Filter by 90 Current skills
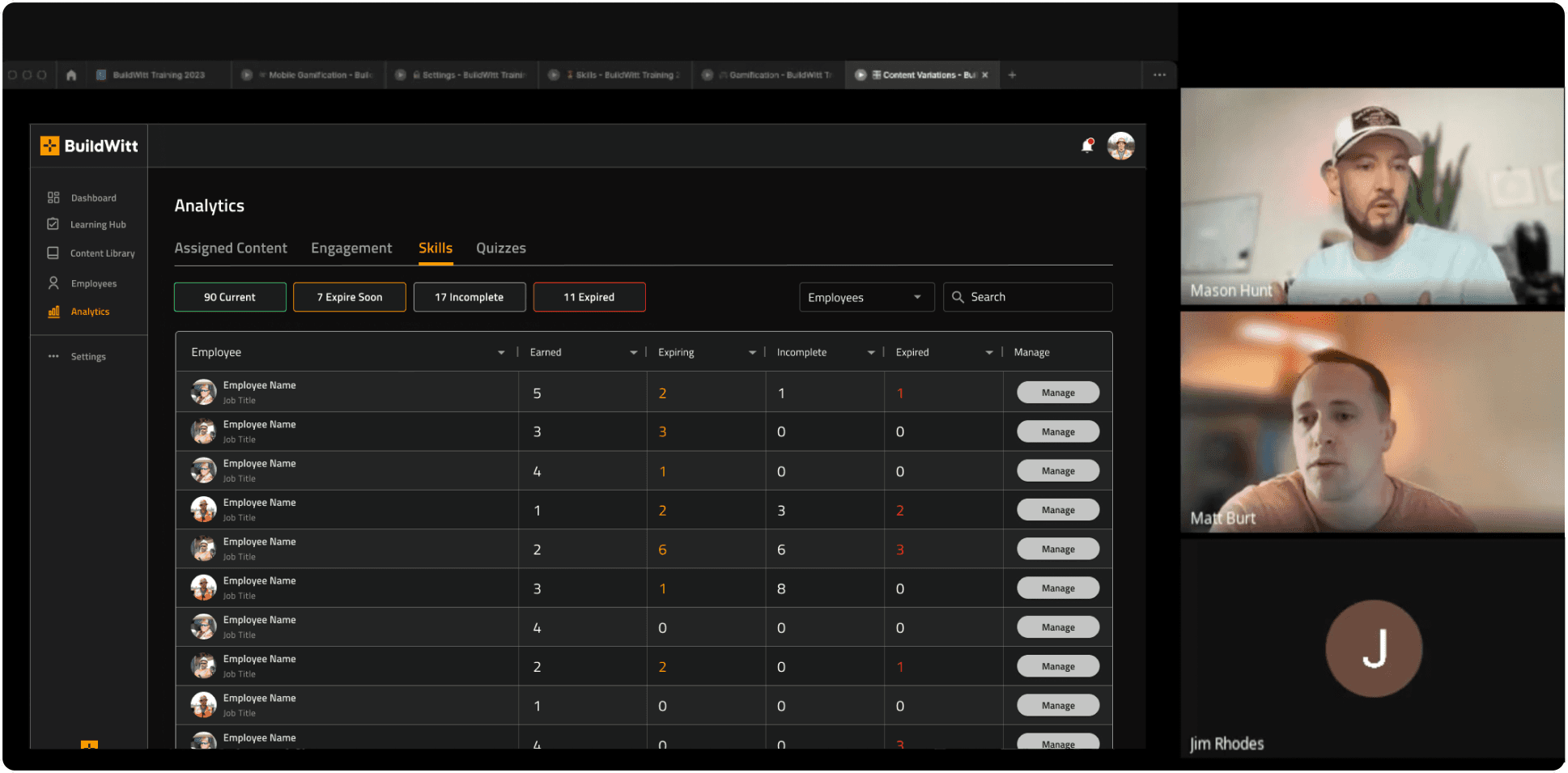1568x773 pixels. (230, 297)
